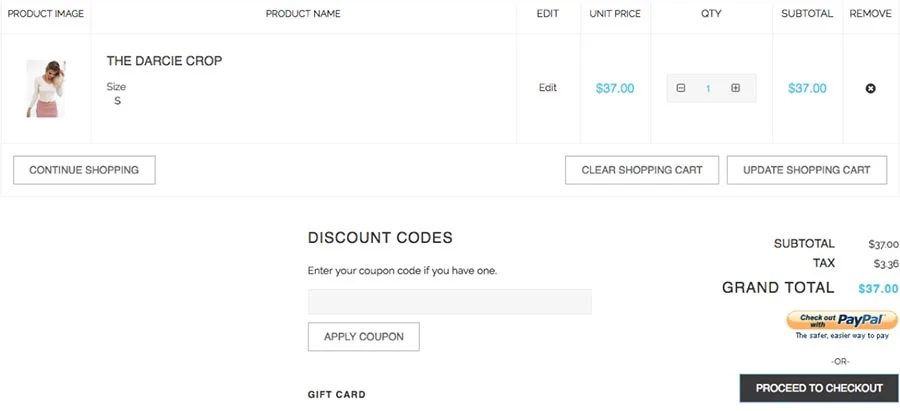Increase quantity with plus icon
The height and width of the screenshot is (411, 900).
(735, 88)
